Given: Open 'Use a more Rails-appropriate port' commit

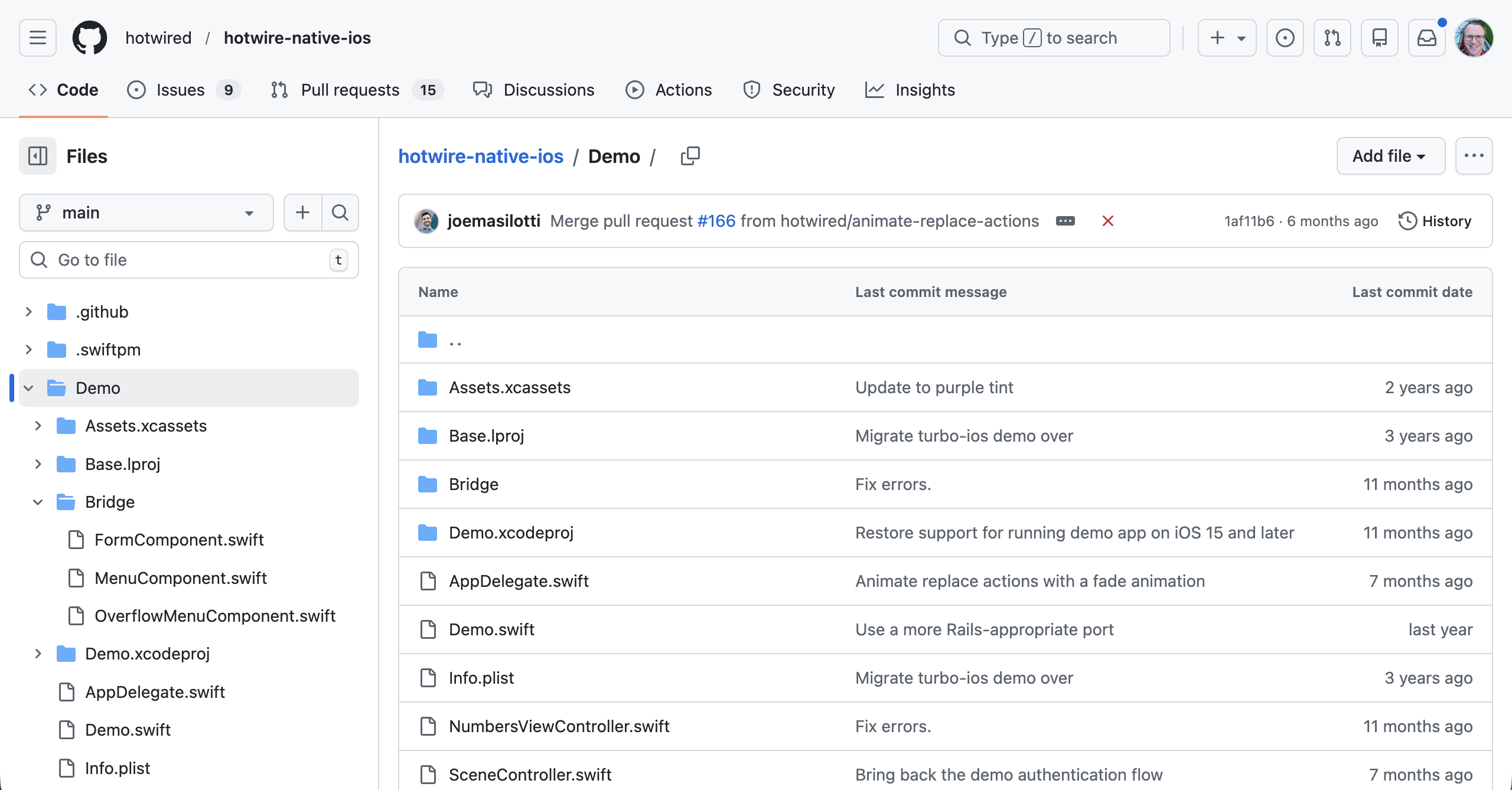Looking at the screenshot, I should tap(985, 629).
